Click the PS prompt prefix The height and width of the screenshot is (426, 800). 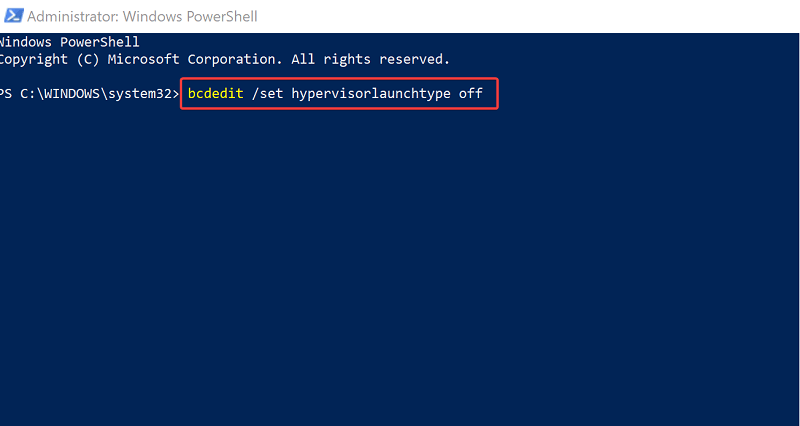pyautogui.click(x=5, y=94)
